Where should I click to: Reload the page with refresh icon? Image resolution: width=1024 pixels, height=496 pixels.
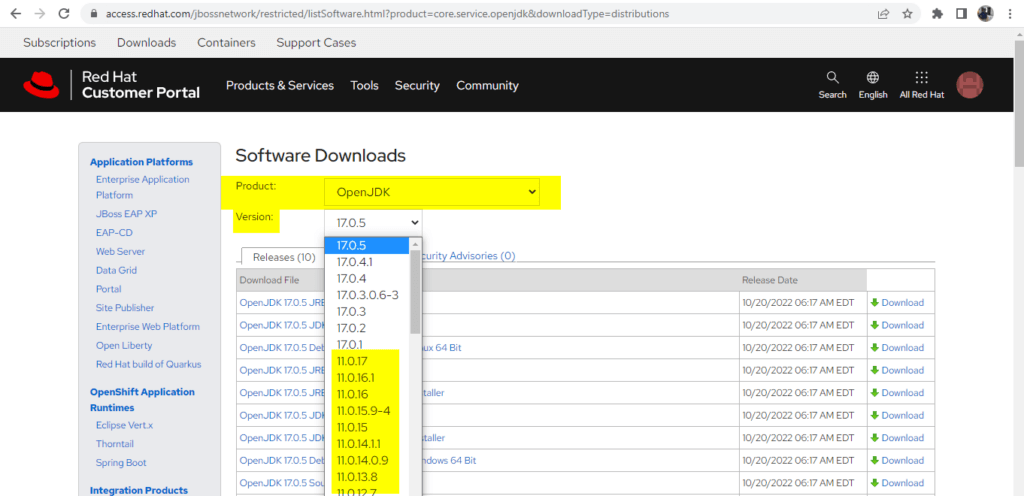[63, 13]
